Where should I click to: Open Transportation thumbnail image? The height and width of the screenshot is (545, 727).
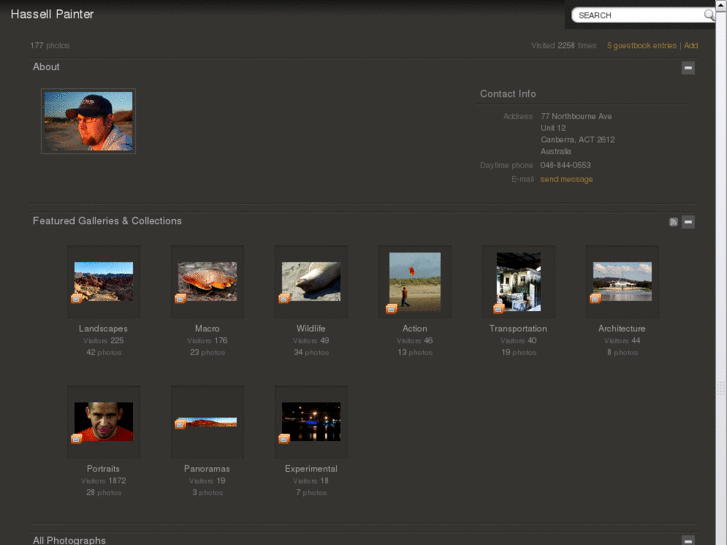coord(519,282)
